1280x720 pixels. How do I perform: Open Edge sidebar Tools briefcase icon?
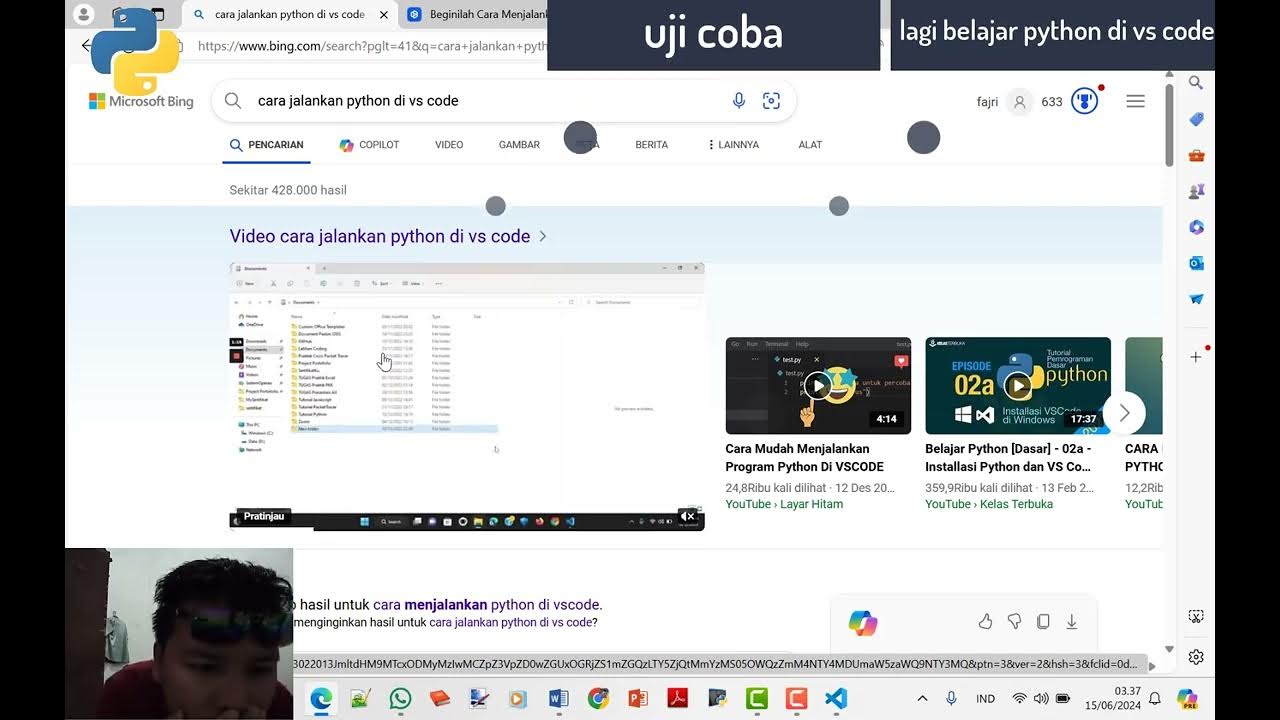(1196, 155)
